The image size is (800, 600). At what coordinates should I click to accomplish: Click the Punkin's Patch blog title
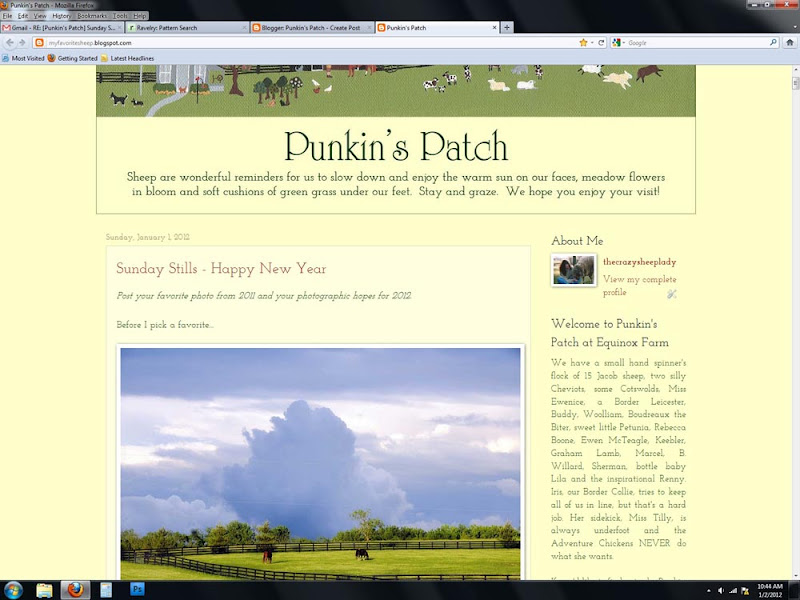click(396, 146)
